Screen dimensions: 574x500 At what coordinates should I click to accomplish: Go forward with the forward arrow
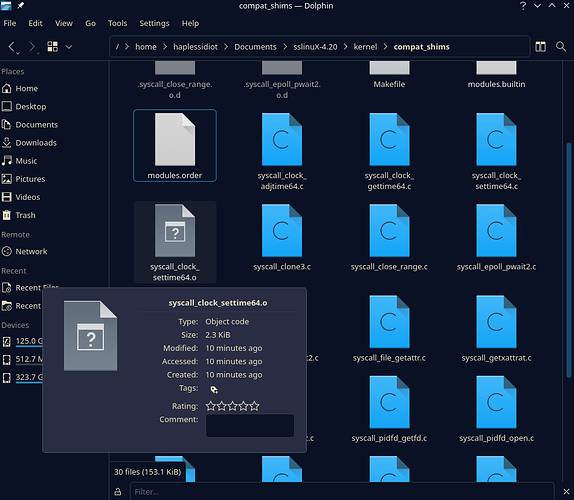pos(32,47)
